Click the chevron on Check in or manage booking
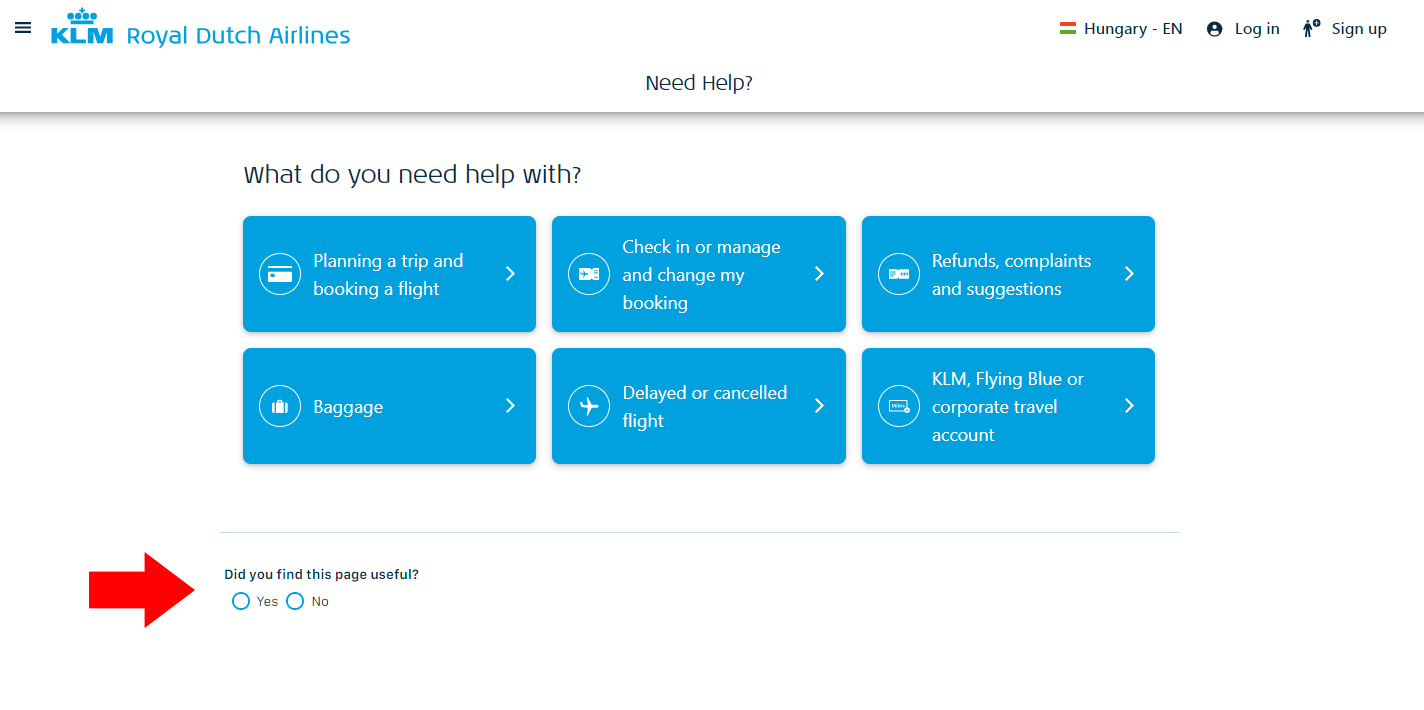This screenshot has width=1424, height=710. point(819,274)
